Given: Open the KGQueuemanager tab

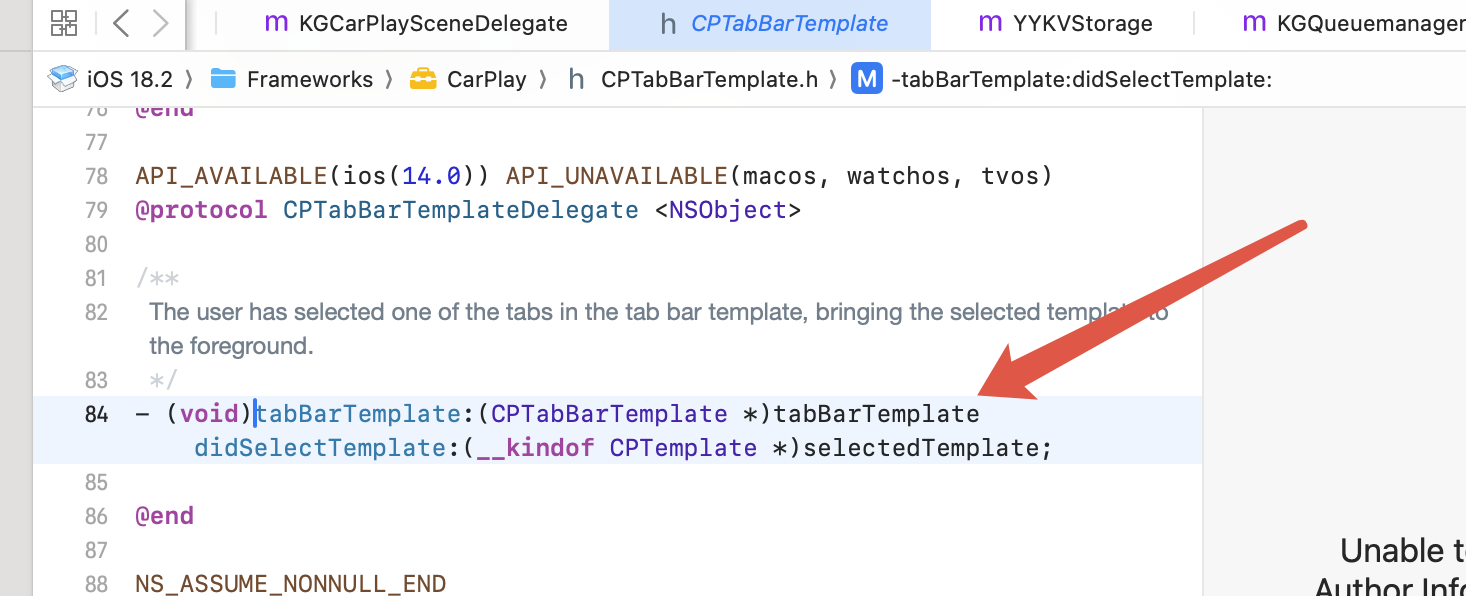Looking at the screenshot, I should [1353, 23].
